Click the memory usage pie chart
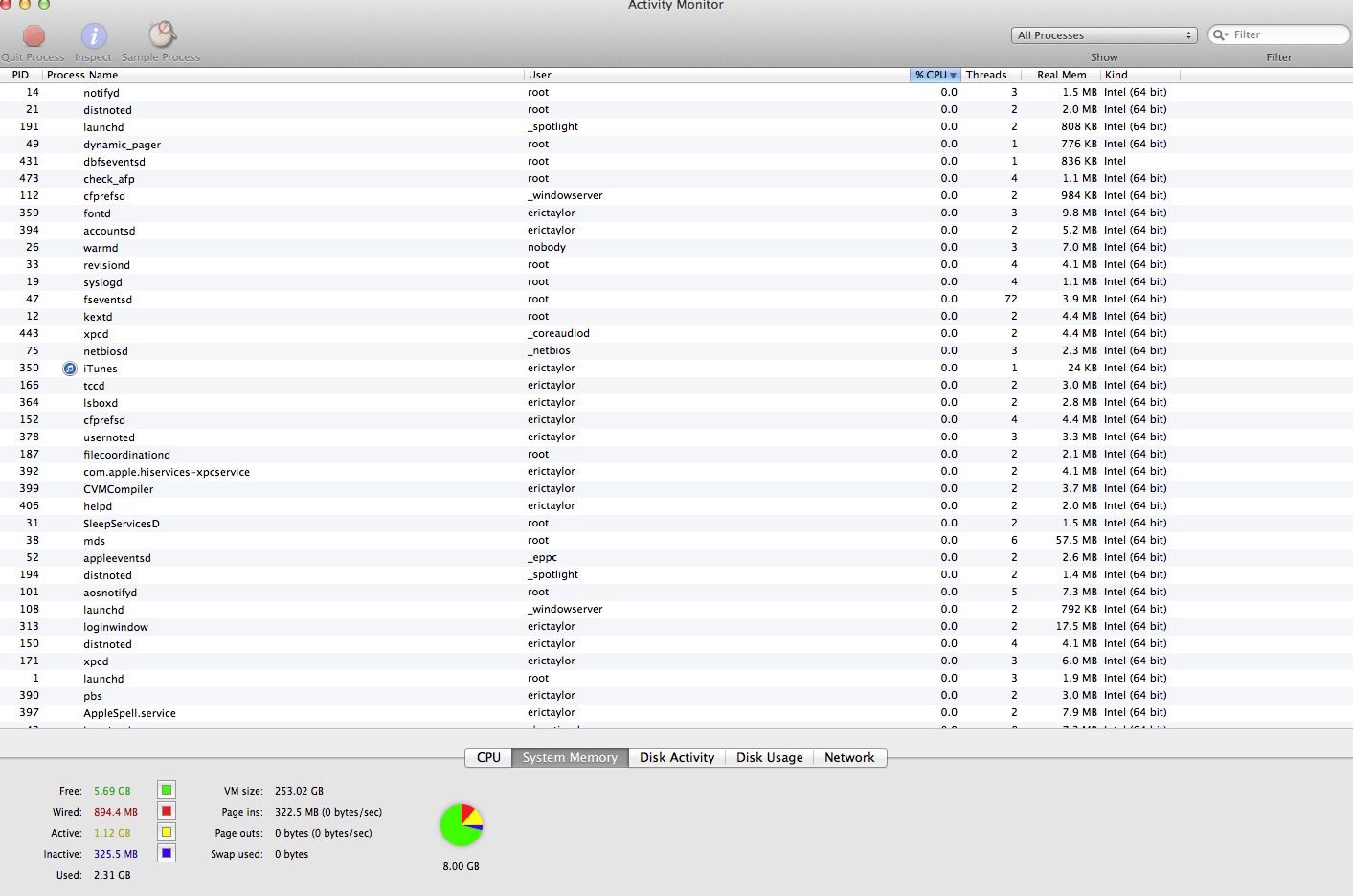Screen dimensions: 1353x896 point(462,825)
